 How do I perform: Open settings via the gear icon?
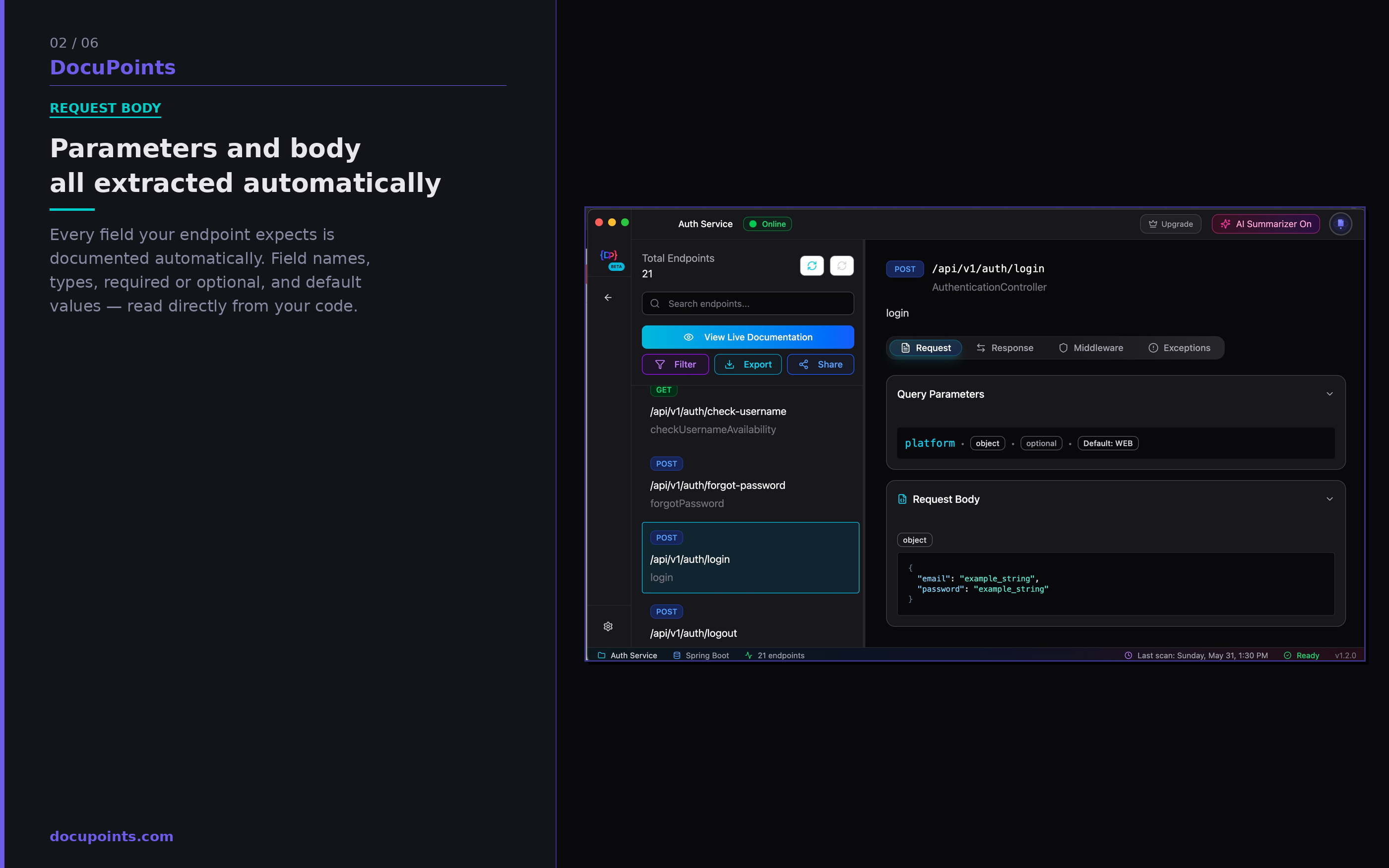[608, 626]
